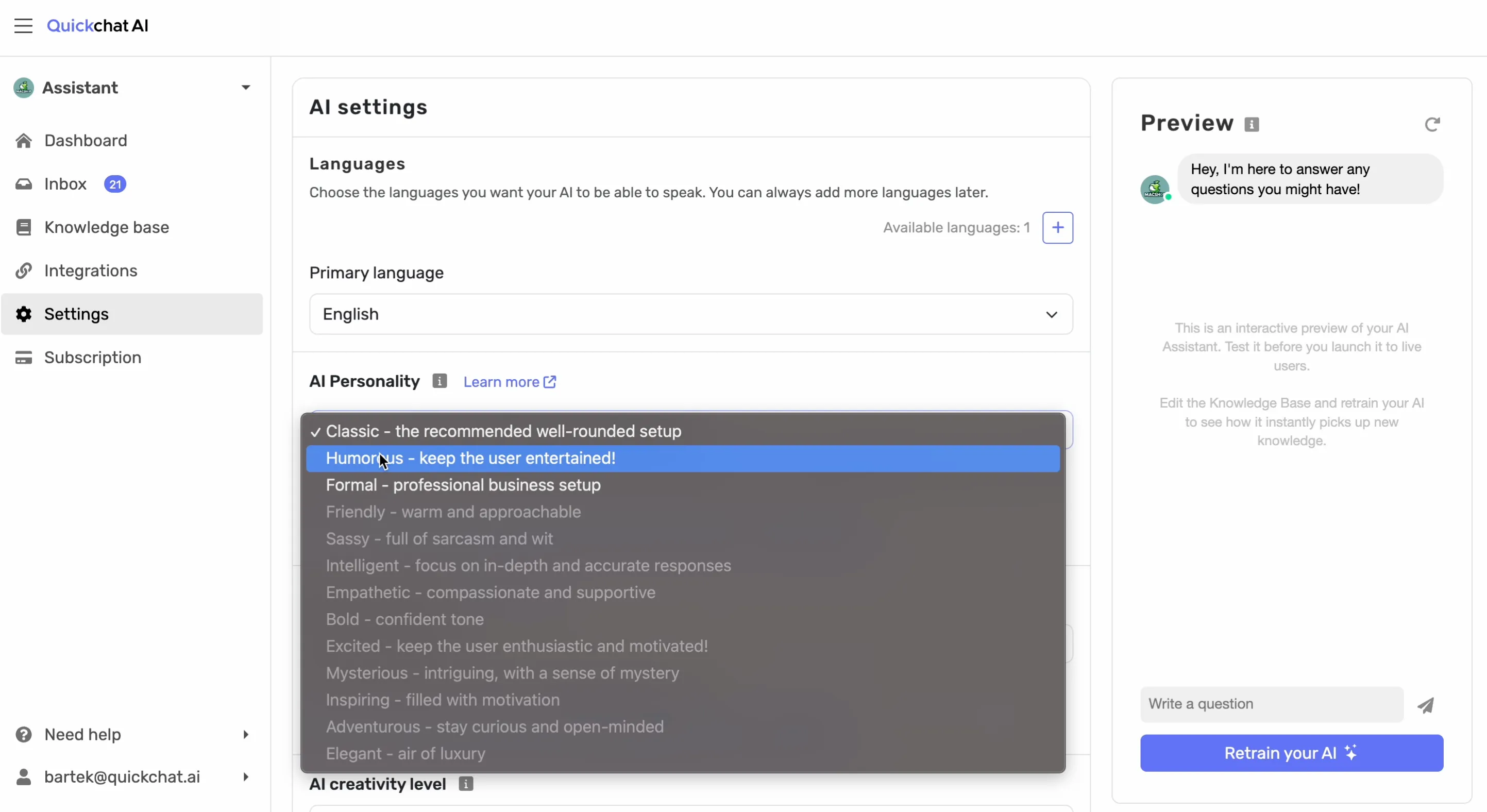Select Adventurous curious and open-minded option
The width and height of the screenshot is (1487, 812).
[683, 726]
